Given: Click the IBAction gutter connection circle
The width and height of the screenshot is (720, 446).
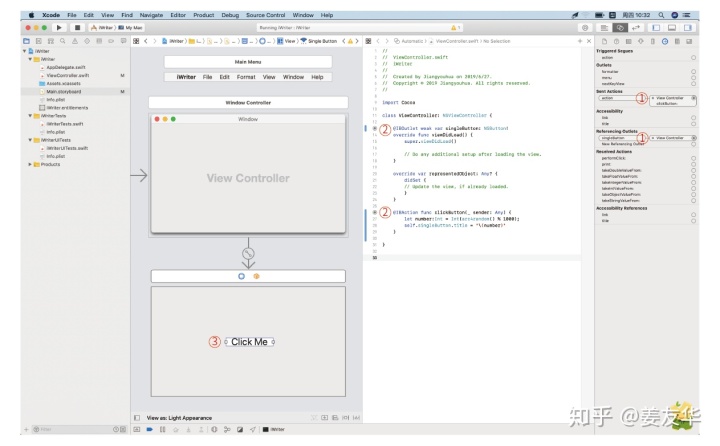Looking at the screenshot, I should [x=374, y=212].
